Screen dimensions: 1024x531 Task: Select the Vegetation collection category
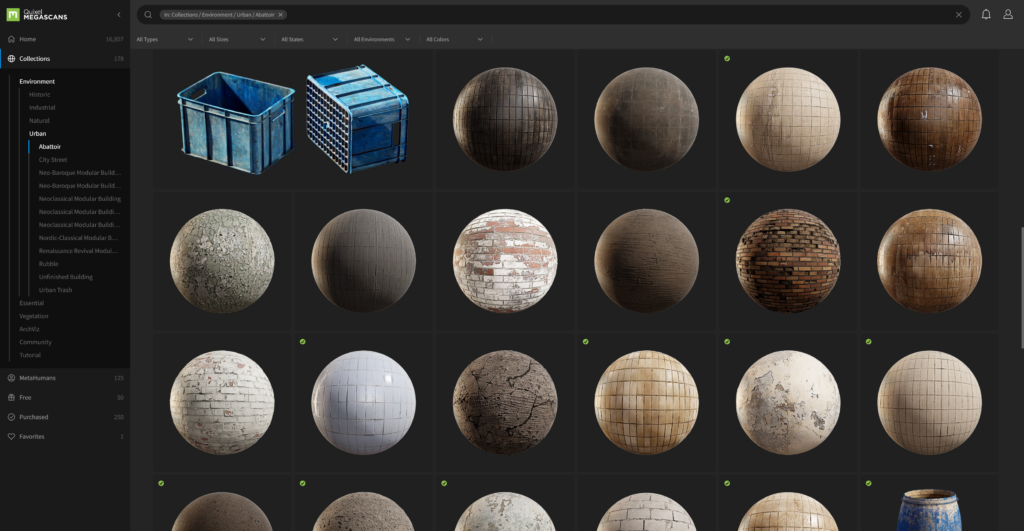click(x=33, y=316)
